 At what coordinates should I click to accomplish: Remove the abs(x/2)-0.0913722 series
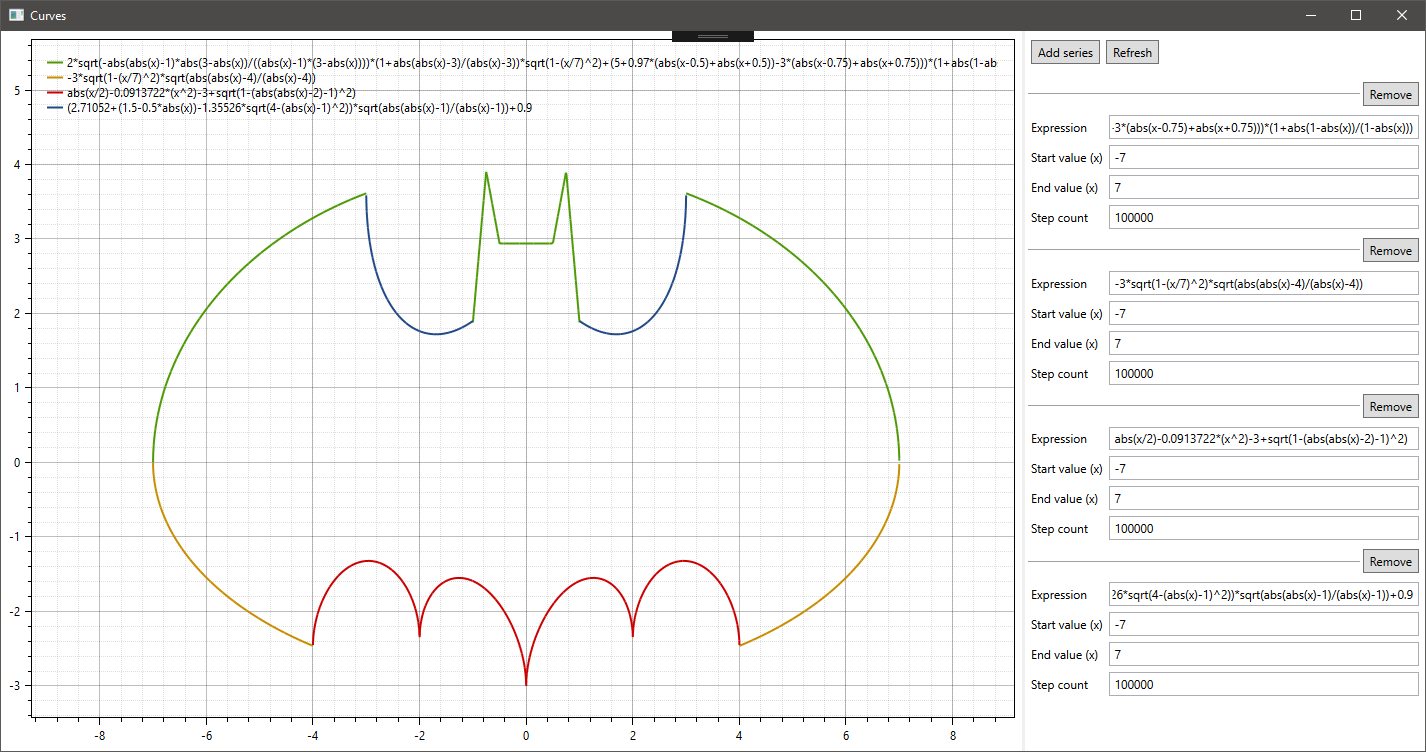pos(1390,406)
